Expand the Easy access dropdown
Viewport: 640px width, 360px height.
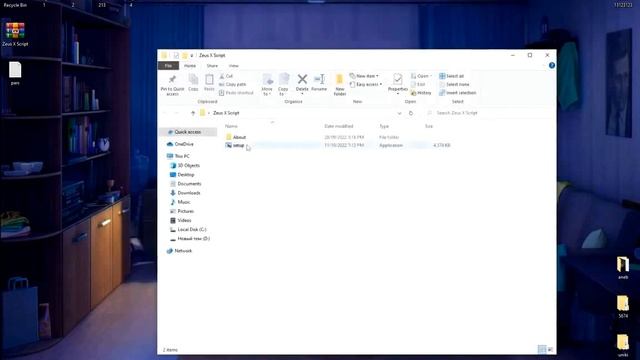coord(366,84)
